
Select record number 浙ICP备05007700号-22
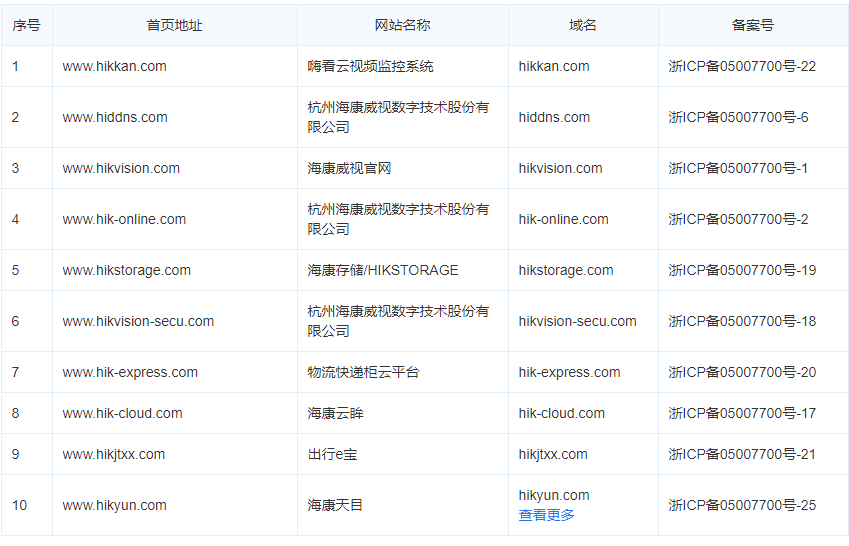(742, 67)
